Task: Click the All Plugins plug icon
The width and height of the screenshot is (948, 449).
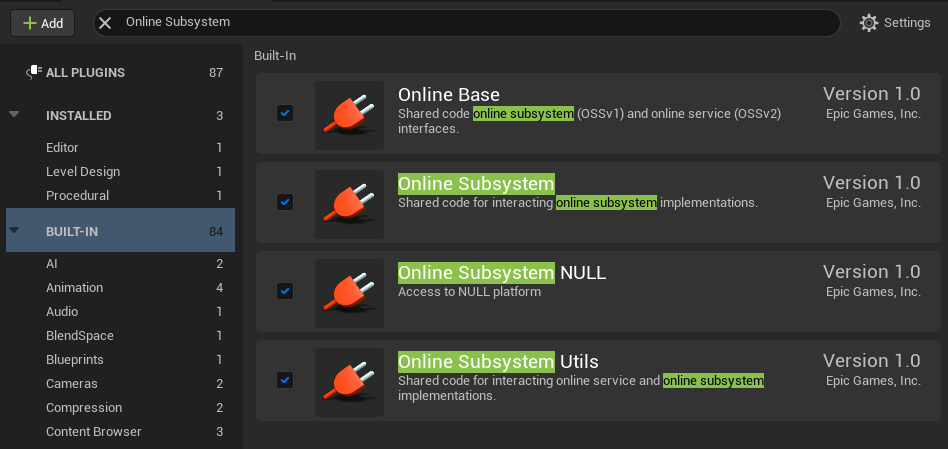Action: point(34,72)
